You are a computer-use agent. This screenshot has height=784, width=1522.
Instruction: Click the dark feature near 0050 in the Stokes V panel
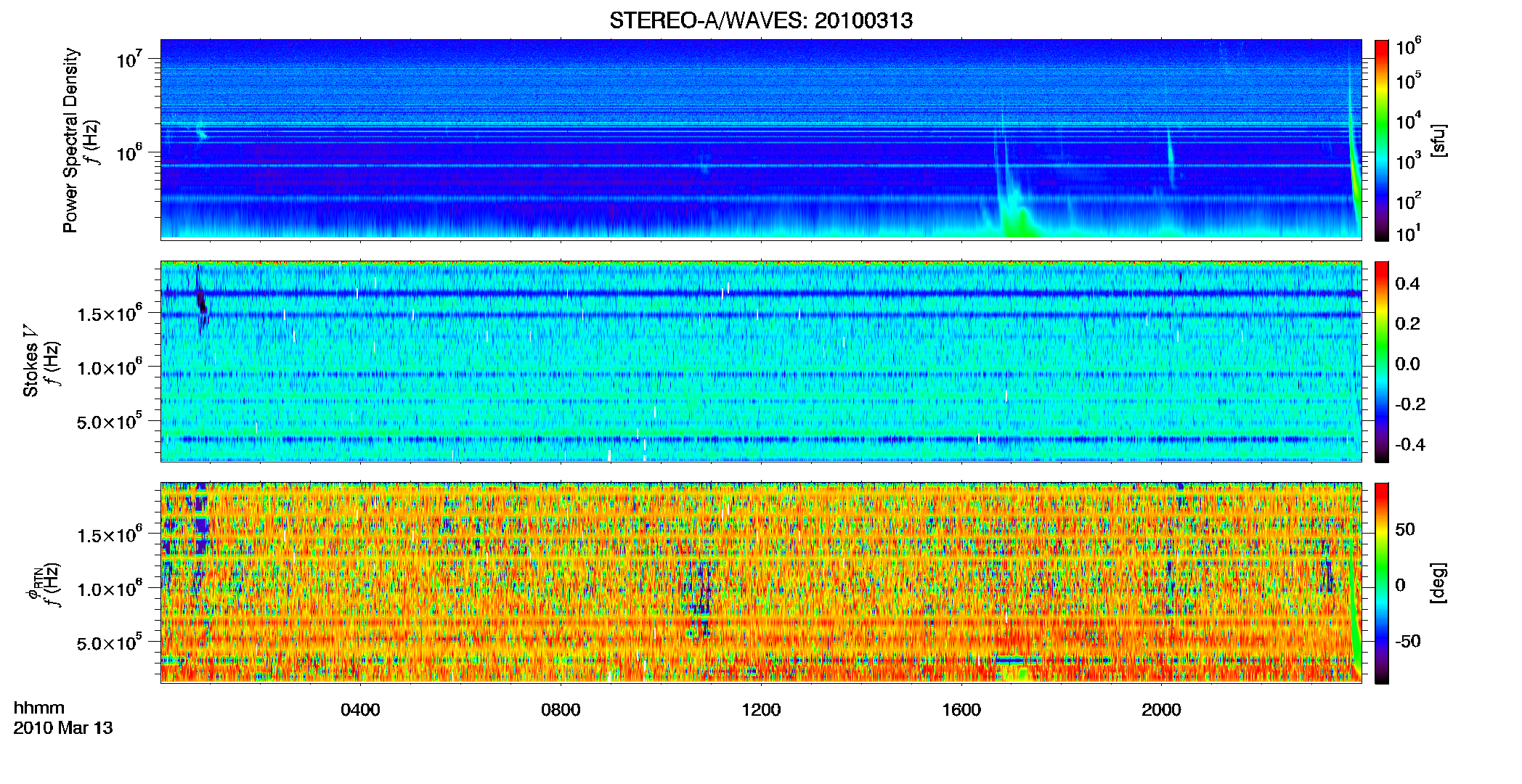tap(200, 299)
